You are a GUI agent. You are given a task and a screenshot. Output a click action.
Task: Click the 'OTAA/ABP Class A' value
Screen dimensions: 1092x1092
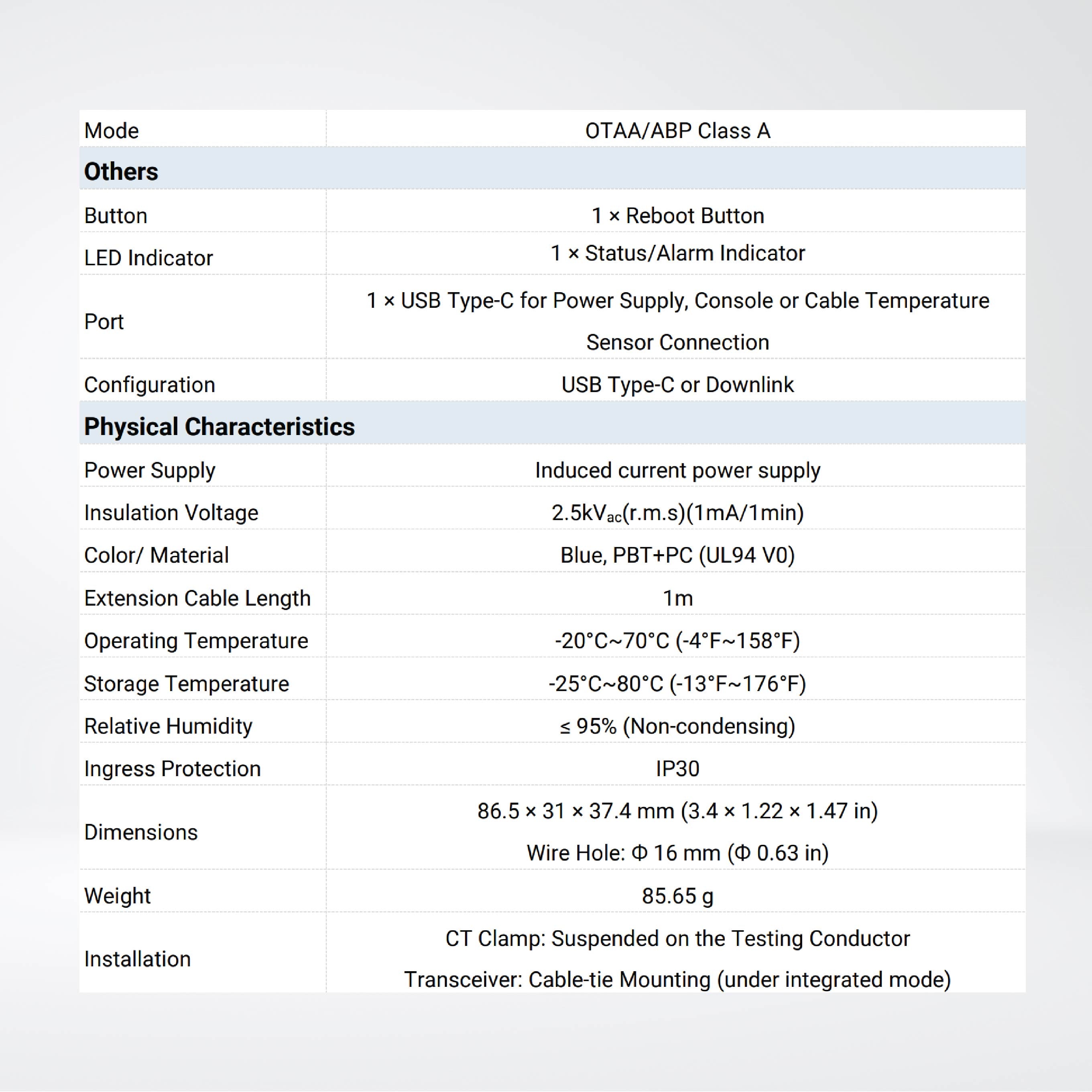coord(677,130)
